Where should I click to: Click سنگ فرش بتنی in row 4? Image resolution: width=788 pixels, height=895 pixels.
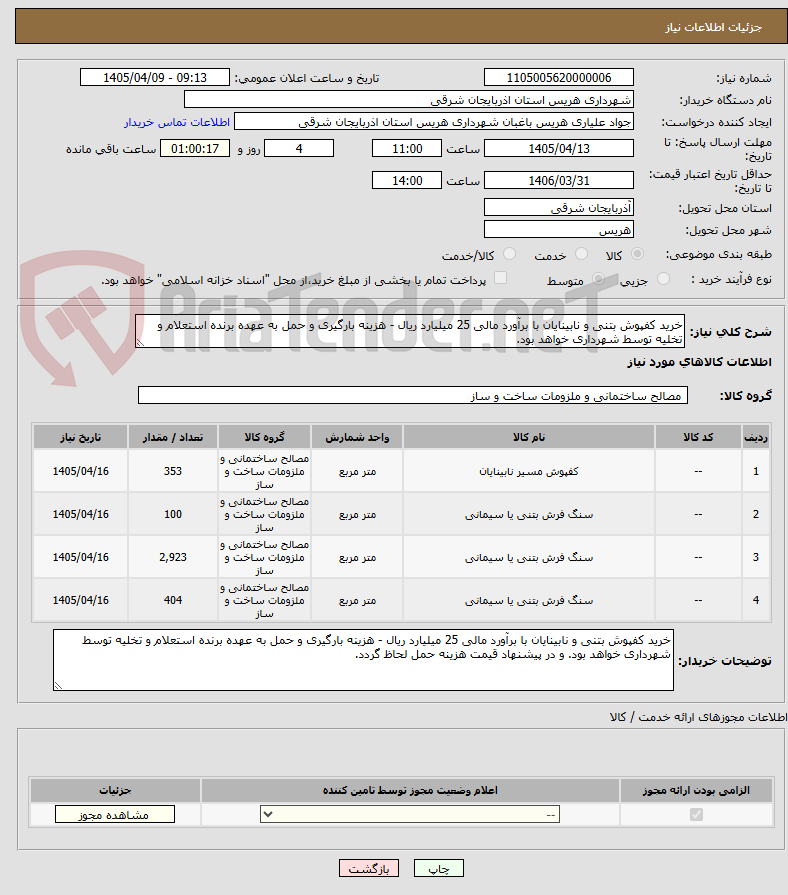point(528,600)
